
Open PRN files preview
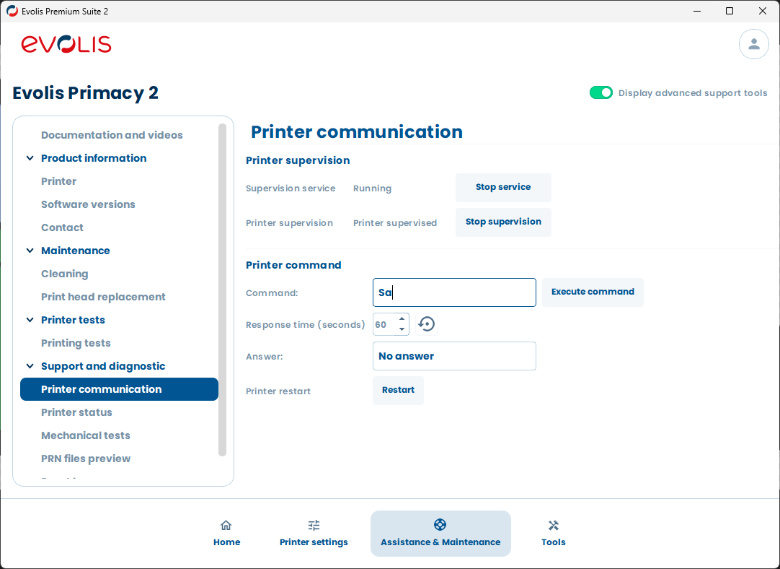click(x=86, y=459)
